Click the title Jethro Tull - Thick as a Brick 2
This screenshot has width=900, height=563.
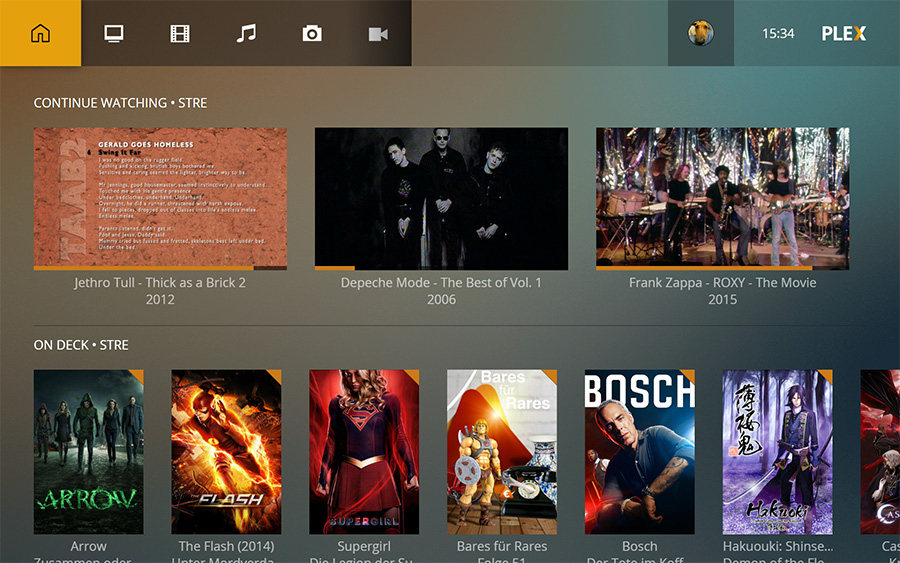coord(160,282)
